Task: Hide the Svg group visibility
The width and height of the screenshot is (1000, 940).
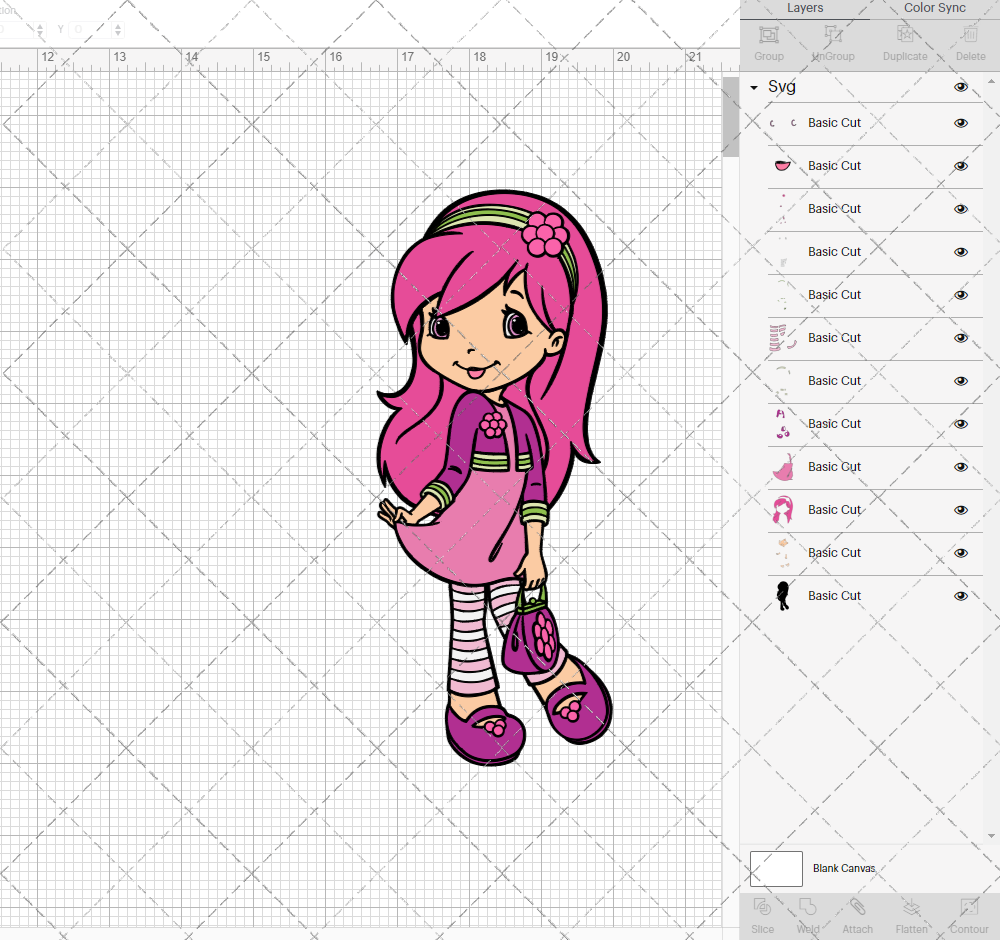Action: tap(960, 87)
